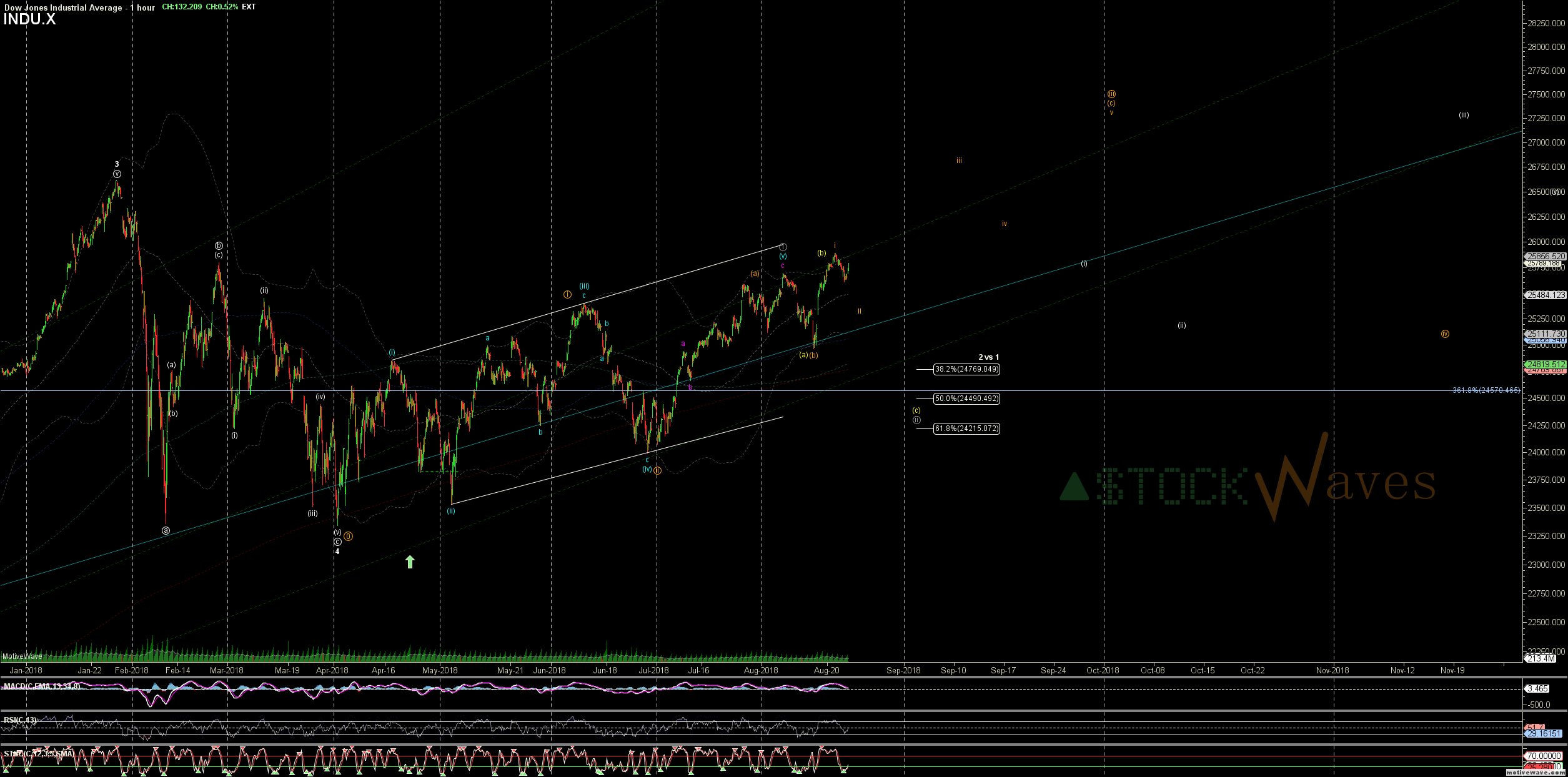Open the motivewave.com link in corner

pos(1536,773)
